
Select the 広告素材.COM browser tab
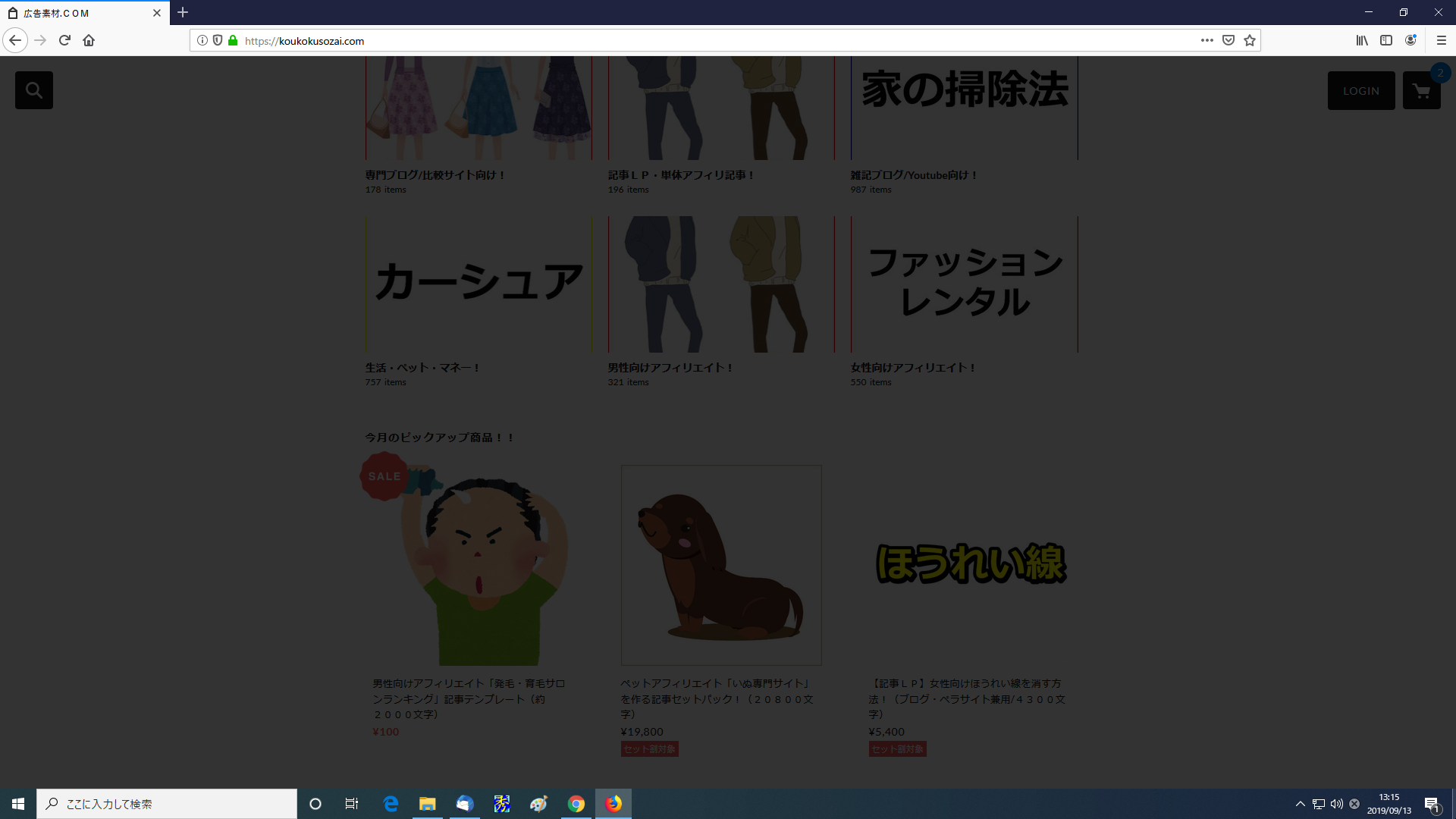76,13
